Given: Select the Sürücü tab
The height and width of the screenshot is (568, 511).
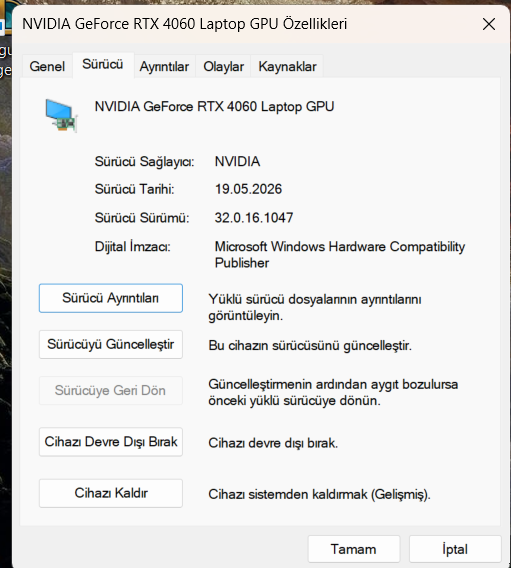Looking at the screenshot, I should click(x=103, y=64).
